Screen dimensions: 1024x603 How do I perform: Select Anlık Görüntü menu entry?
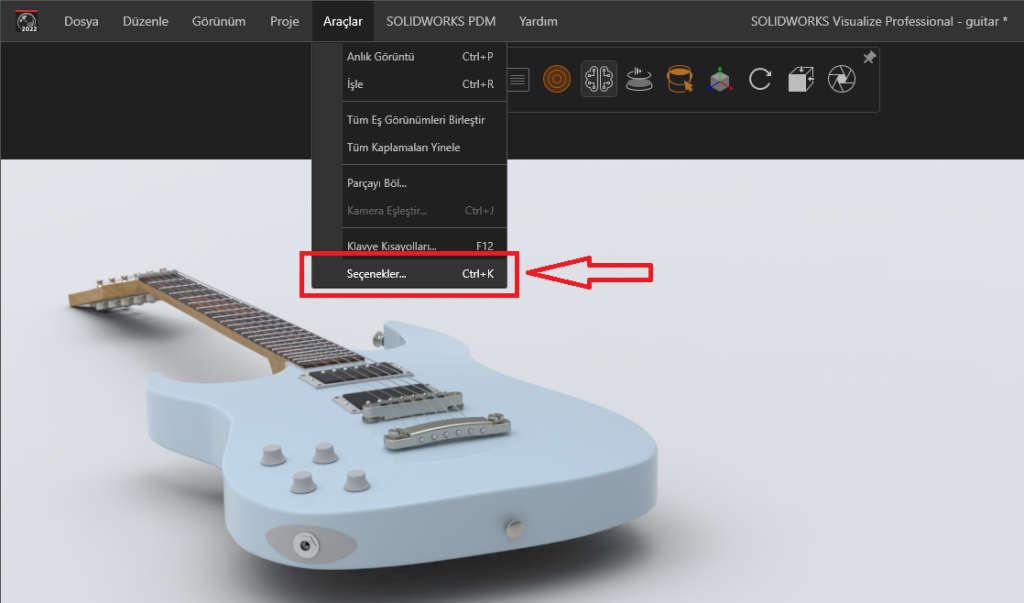pyautogui.click(x=380, y=57)
